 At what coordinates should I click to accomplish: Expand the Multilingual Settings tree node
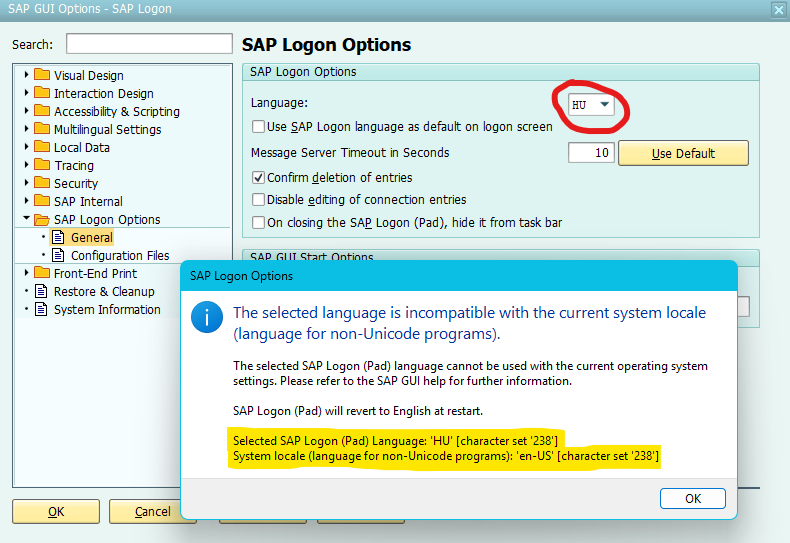click(x=26, y=128)
